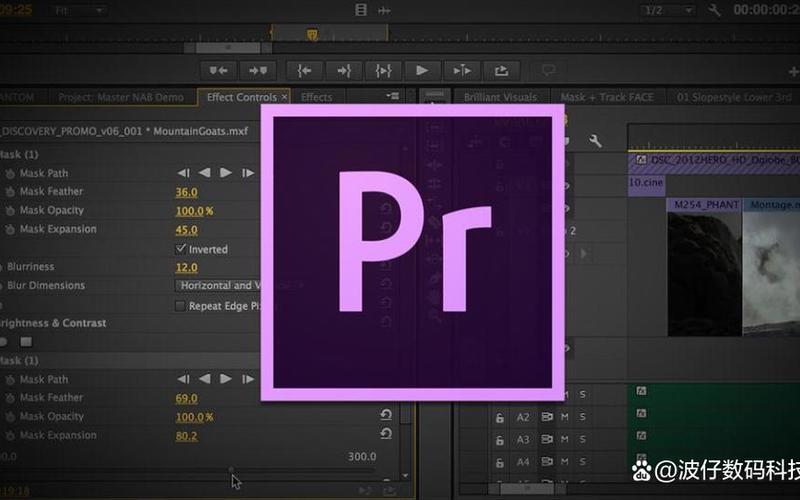800x500 pixels.
Task: Click fx badge on A3 audio clip
Action: point(641,435)
